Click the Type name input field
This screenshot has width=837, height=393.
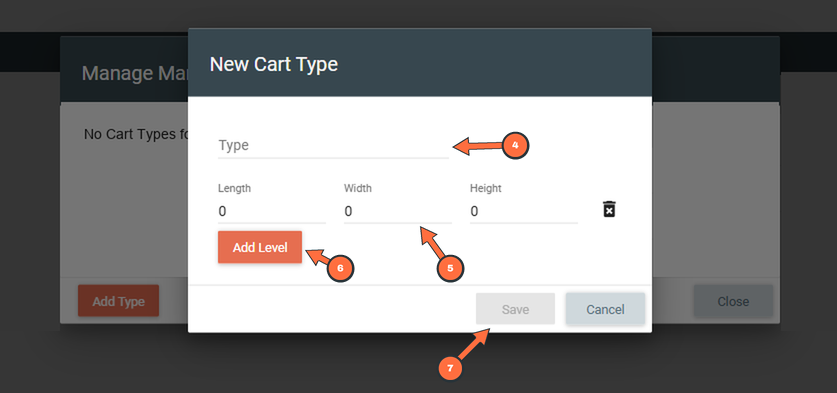tap(333, 146)
